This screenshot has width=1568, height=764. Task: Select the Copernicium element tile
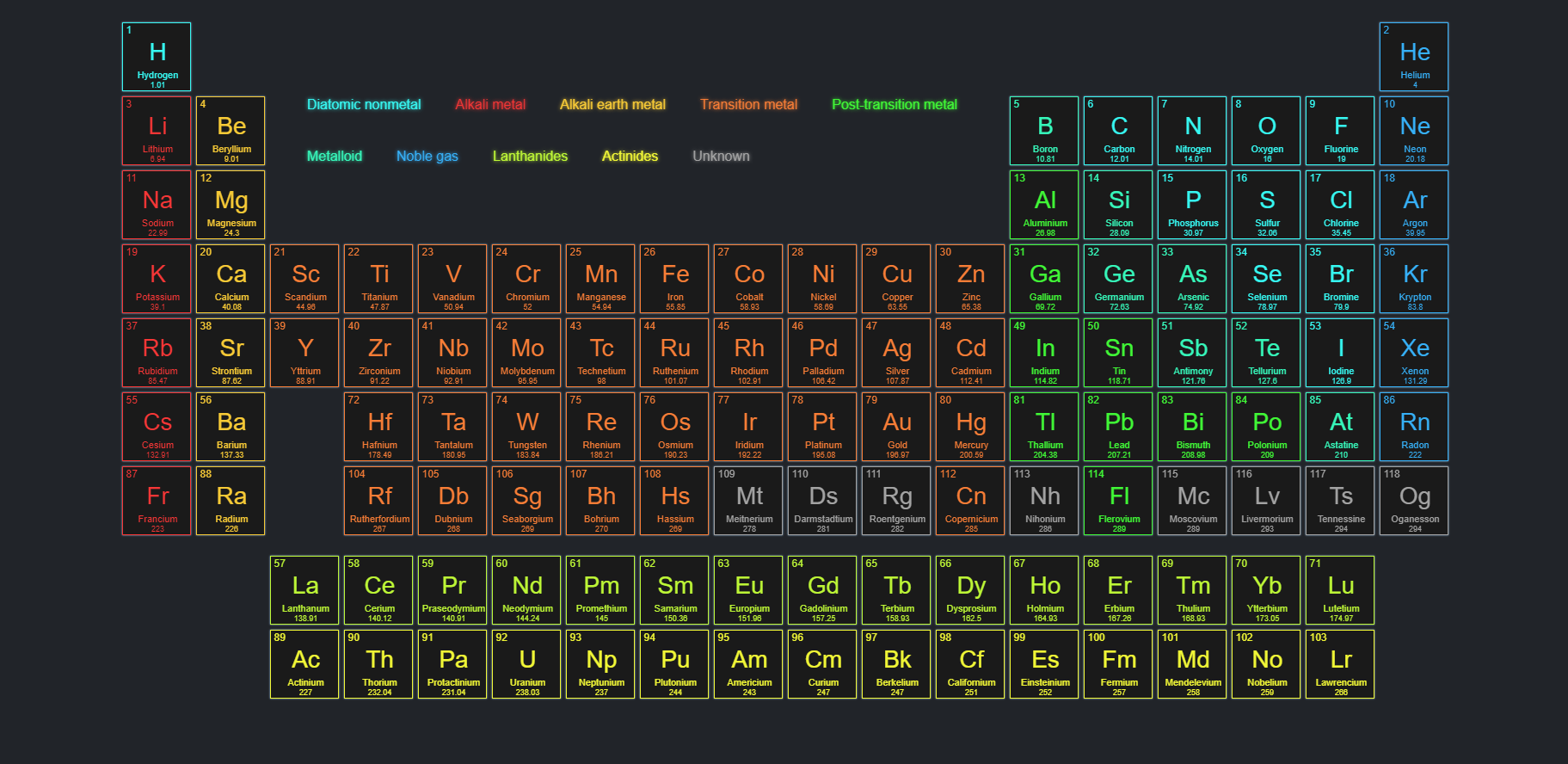point(970,501)
